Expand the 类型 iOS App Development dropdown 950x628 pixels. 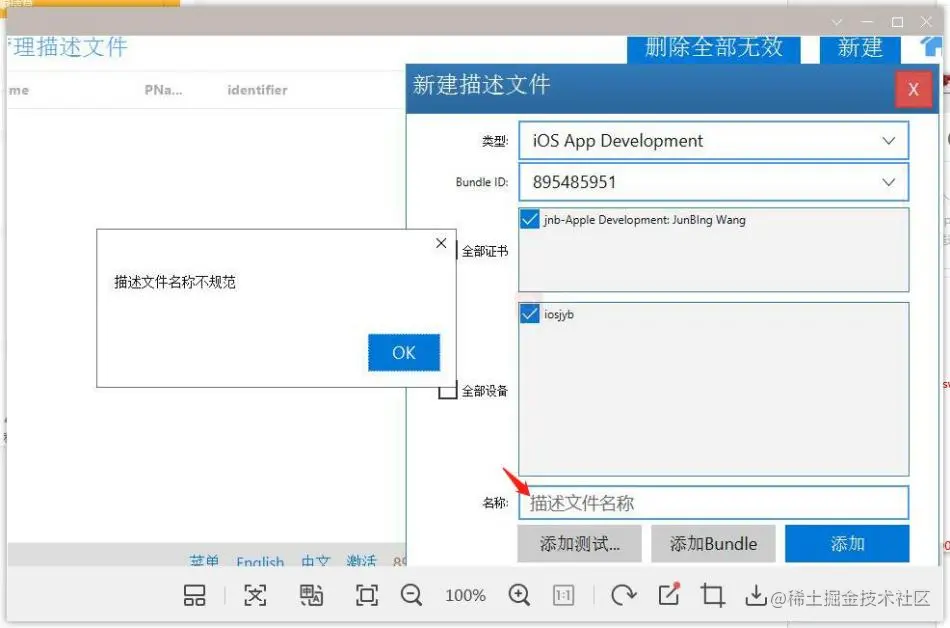pos(714,141)
